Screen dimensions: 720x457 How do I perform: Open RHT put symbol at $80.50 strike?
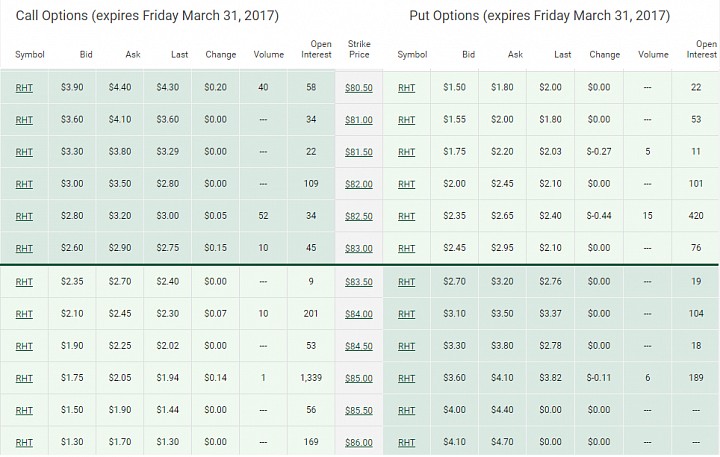pyautogui.click(x=406, y=87)
